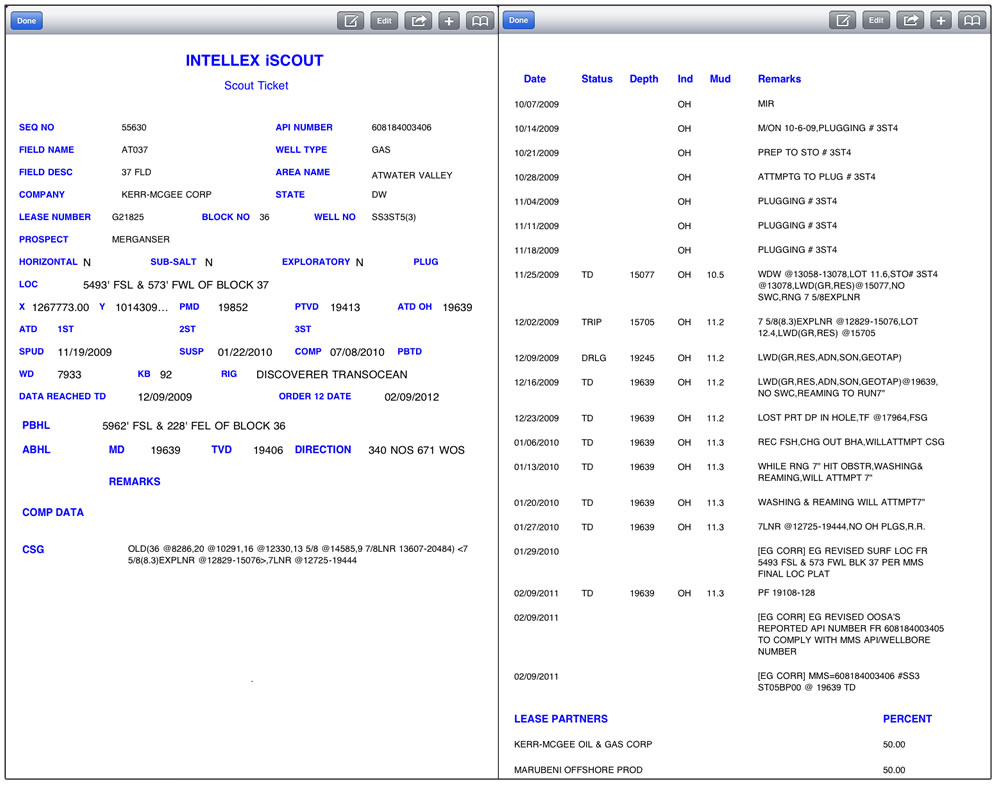Click remark PREP TO STO # 3ST4

(804, 152)
